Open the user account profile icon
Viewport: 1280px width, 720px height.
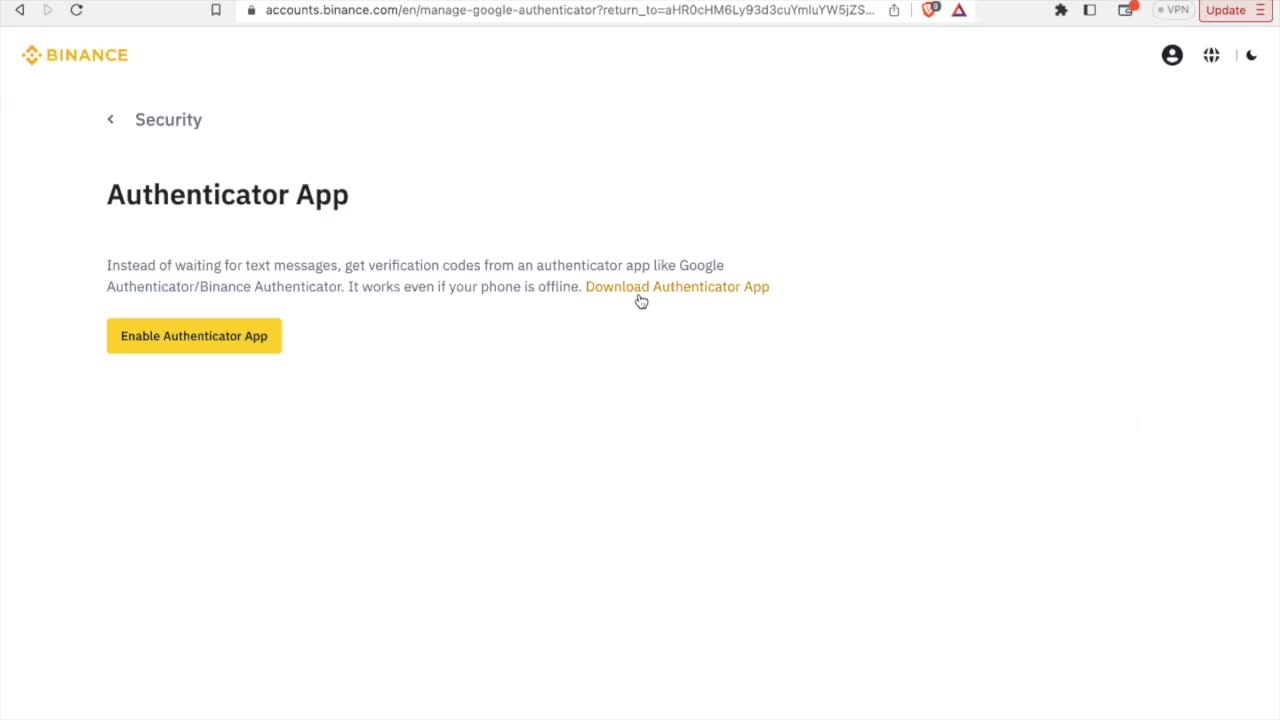click(x=1172, y=55)
